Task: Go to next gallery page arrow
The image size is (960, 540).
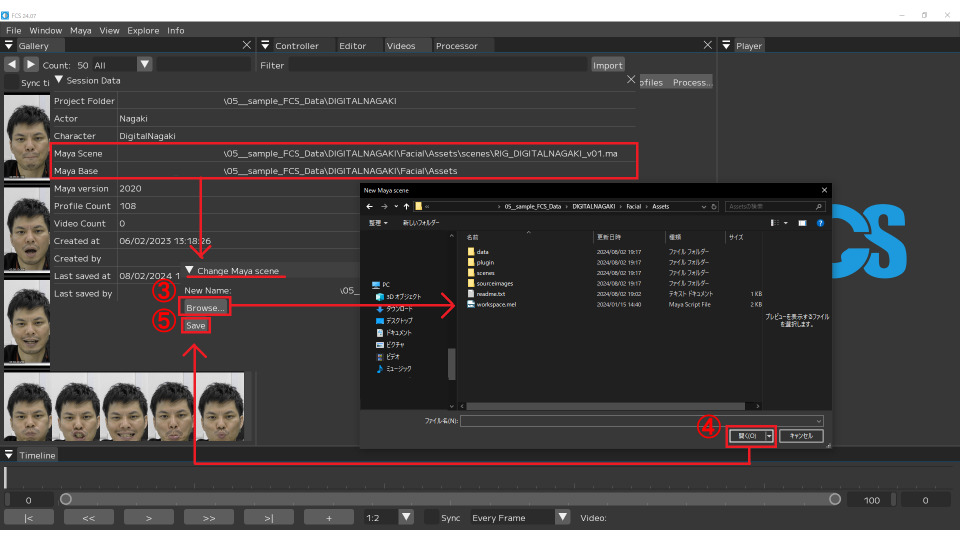Action: coord(30,64)
